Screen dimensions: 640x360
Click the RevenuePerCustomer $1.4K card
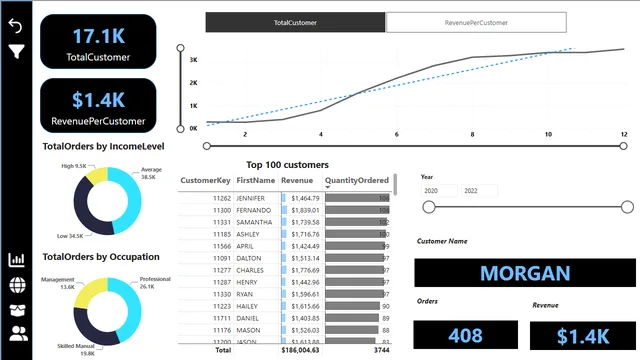pos(98,105)
